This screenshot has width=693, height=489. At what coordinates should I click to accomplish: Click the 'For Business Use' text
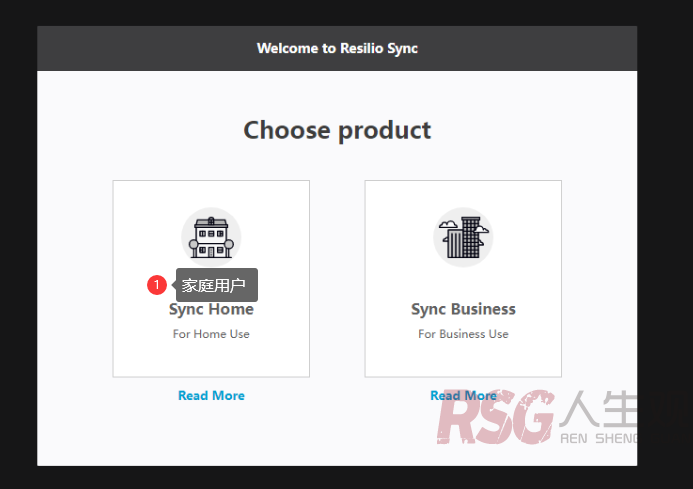(463, 334)
